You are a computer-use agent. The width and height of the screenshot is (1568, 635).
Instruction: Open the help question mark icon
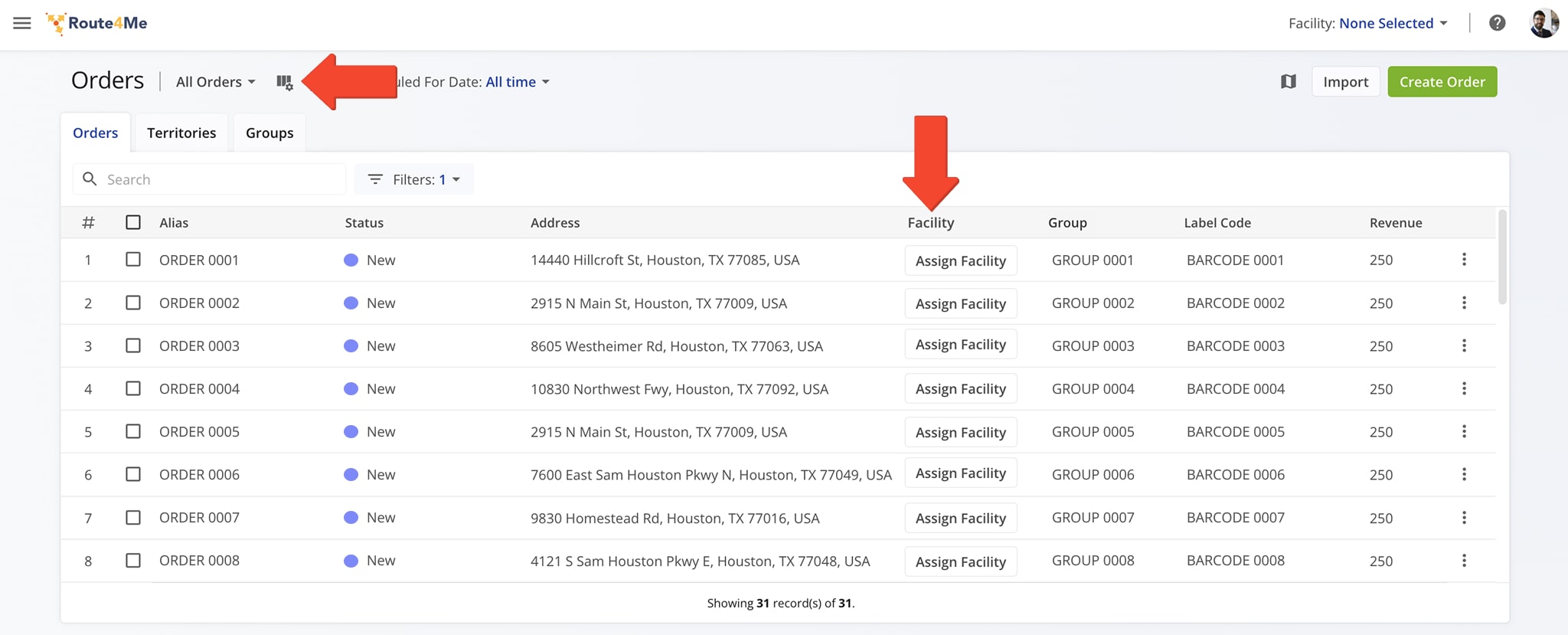(1498, 23)
